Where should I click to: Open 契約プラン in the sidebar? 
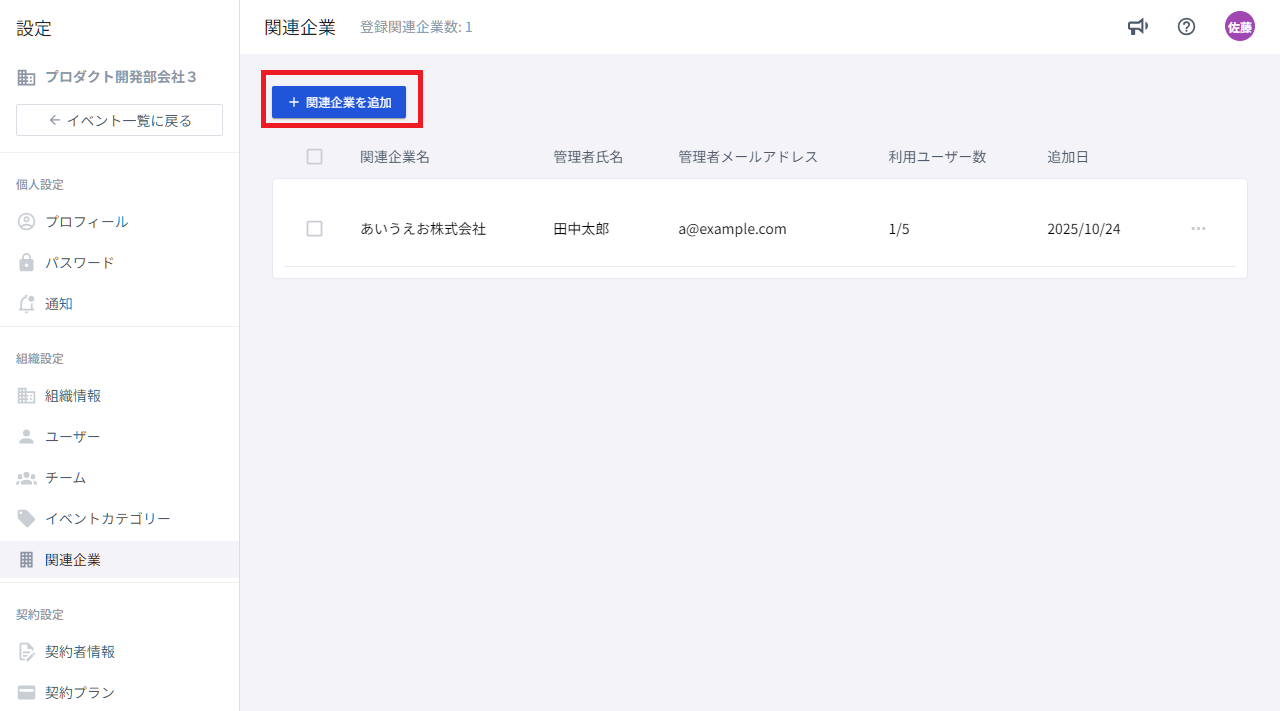tap(80, 693)
